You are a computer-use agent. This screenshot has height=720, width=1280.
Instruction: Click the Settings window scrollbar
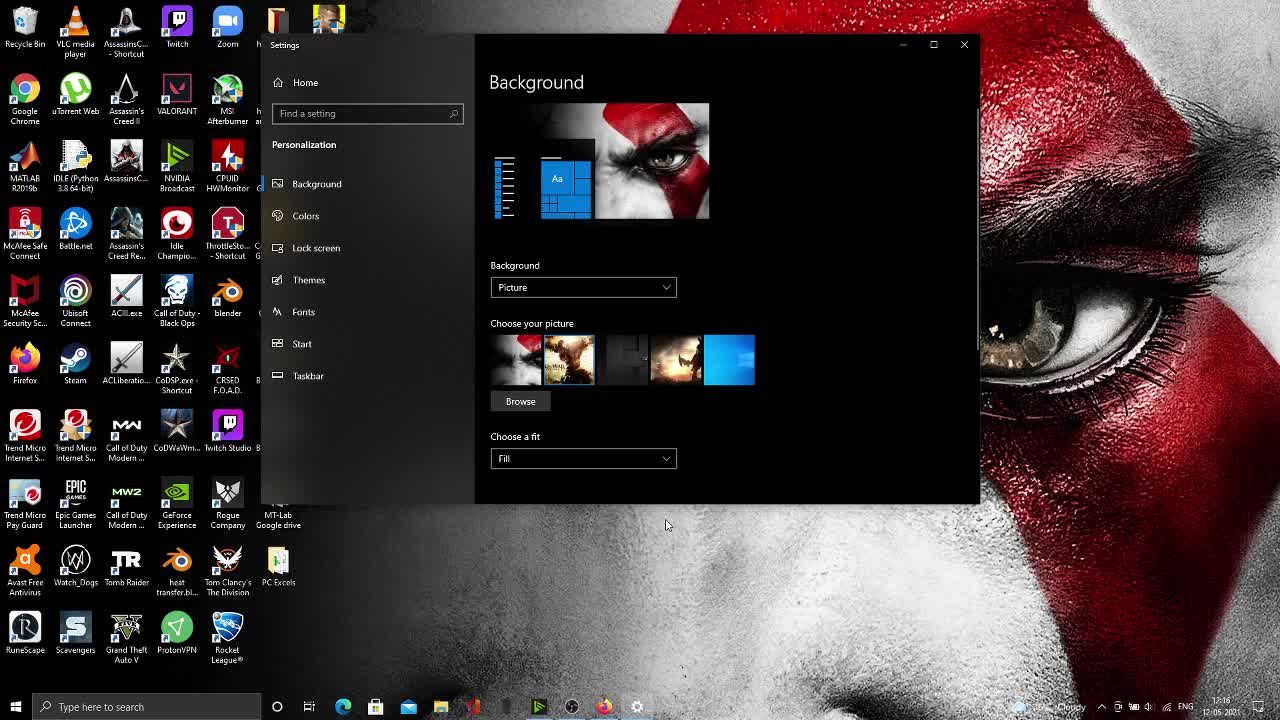[977, 230]
